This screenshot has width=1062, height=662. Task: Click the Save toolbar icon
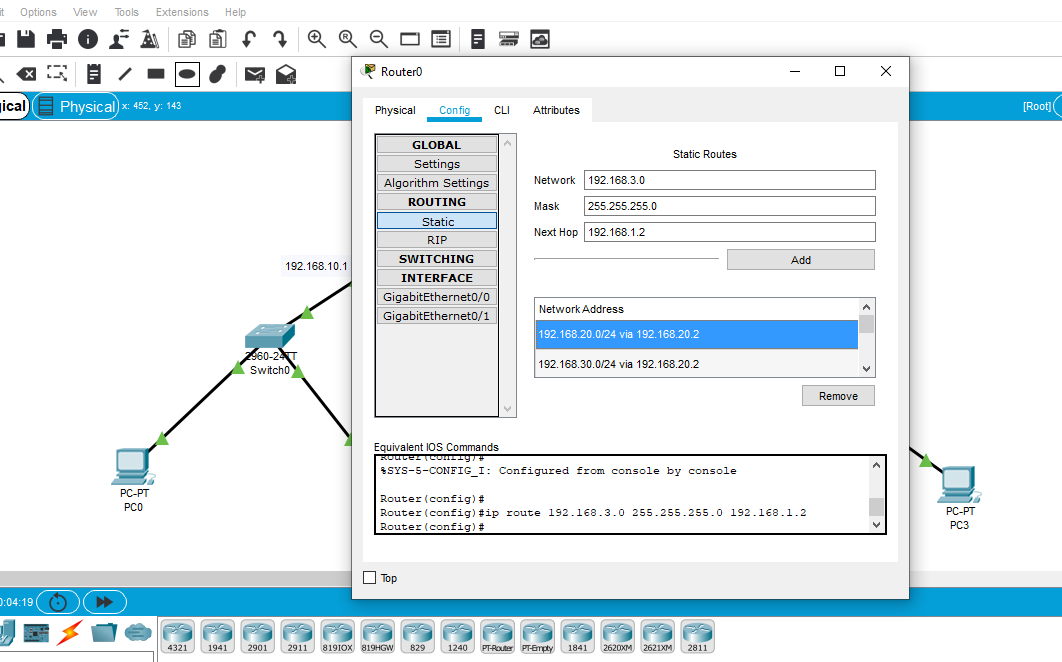(27, 39)
